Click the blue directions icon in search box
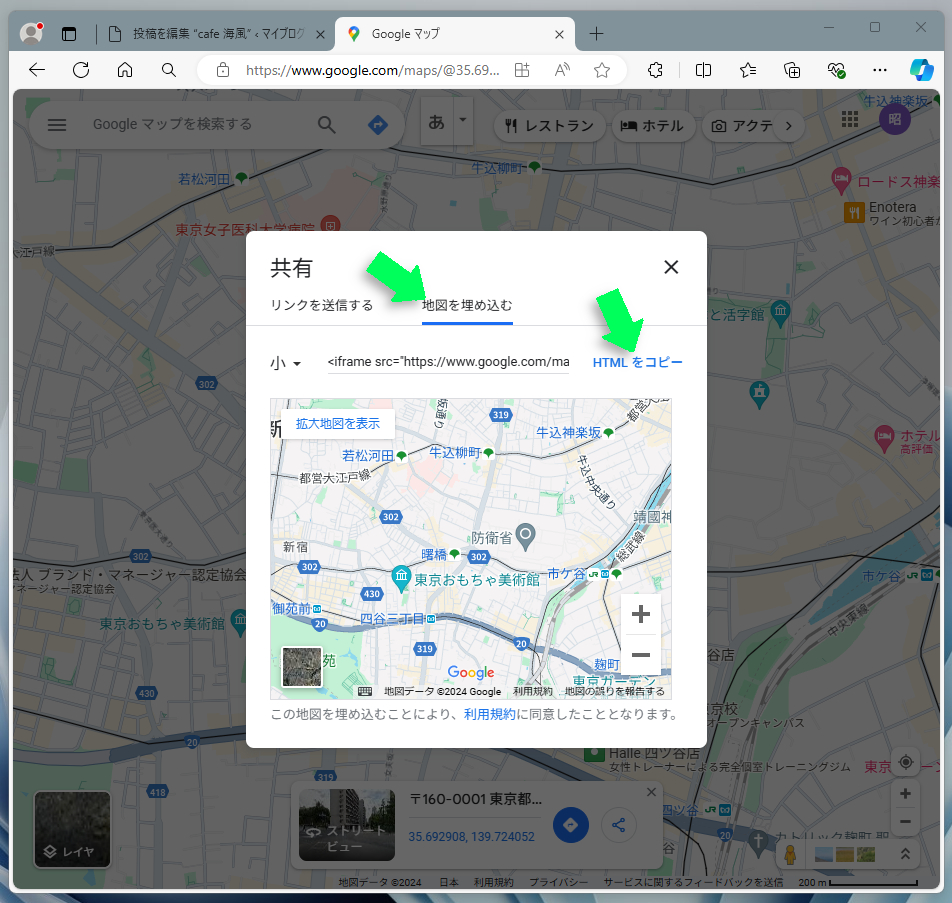Image resolution: width=952 pixels, height=903 pixels. (378, 125)
